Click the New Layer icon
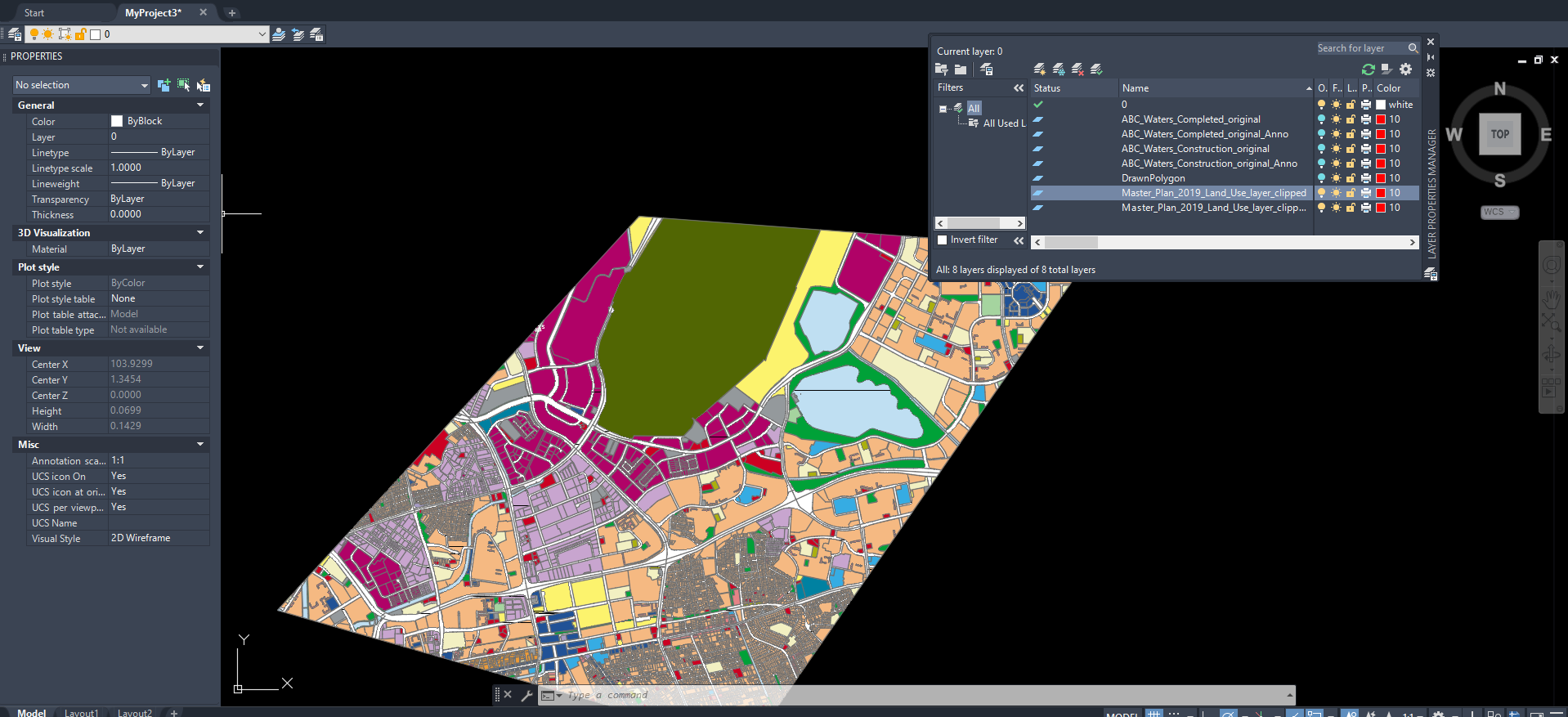This screenshot has height=717, width=1568. (x=1040, y=69)
